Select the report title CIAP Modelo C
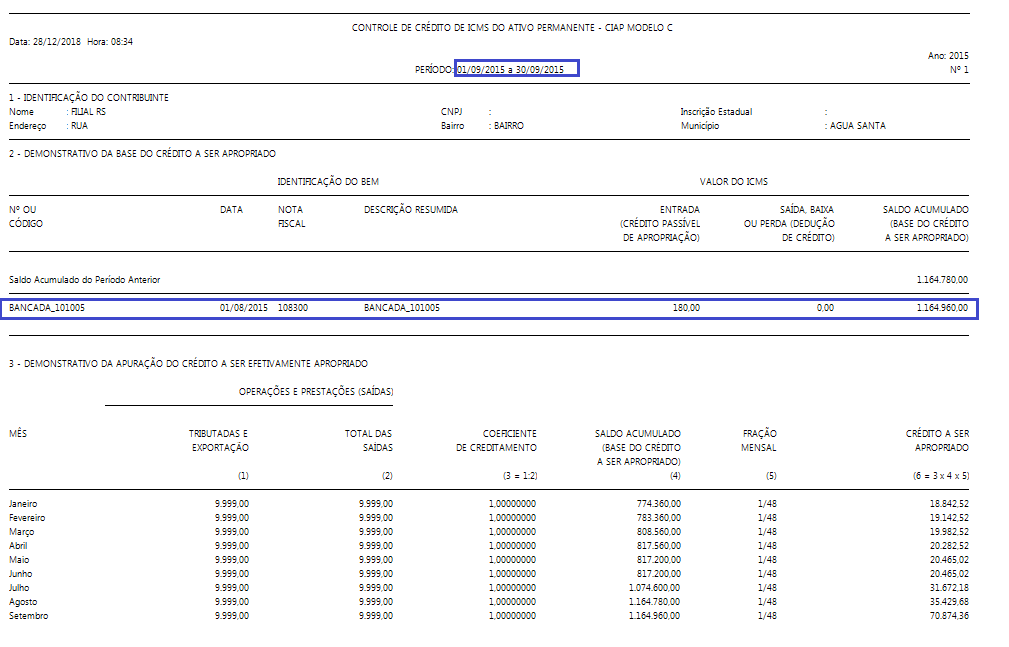 (x=512, y=28)
